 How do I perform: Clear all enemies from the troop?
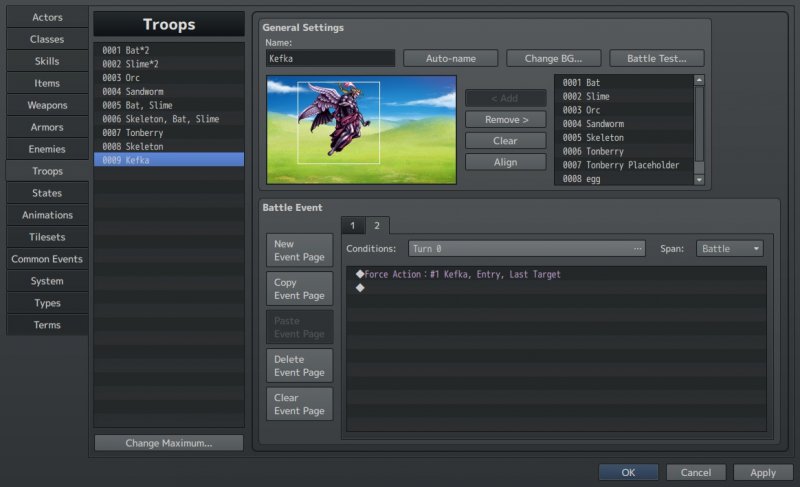pos(506,141)
